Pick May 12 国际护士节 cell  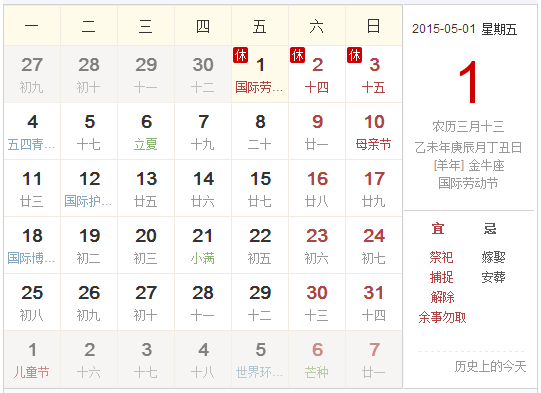(89, 188)
